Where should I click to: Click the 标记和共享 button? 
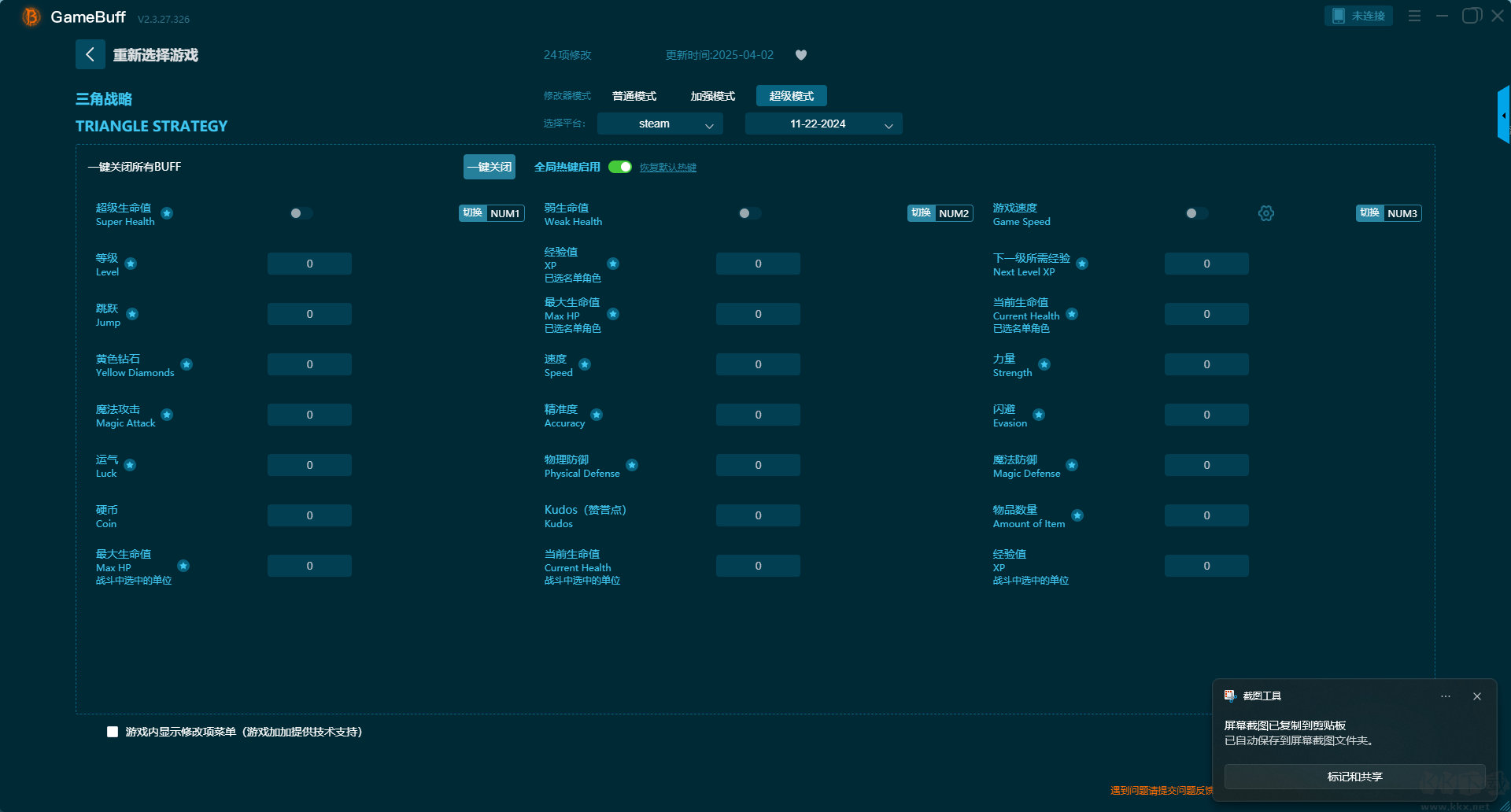point(1355,777)
